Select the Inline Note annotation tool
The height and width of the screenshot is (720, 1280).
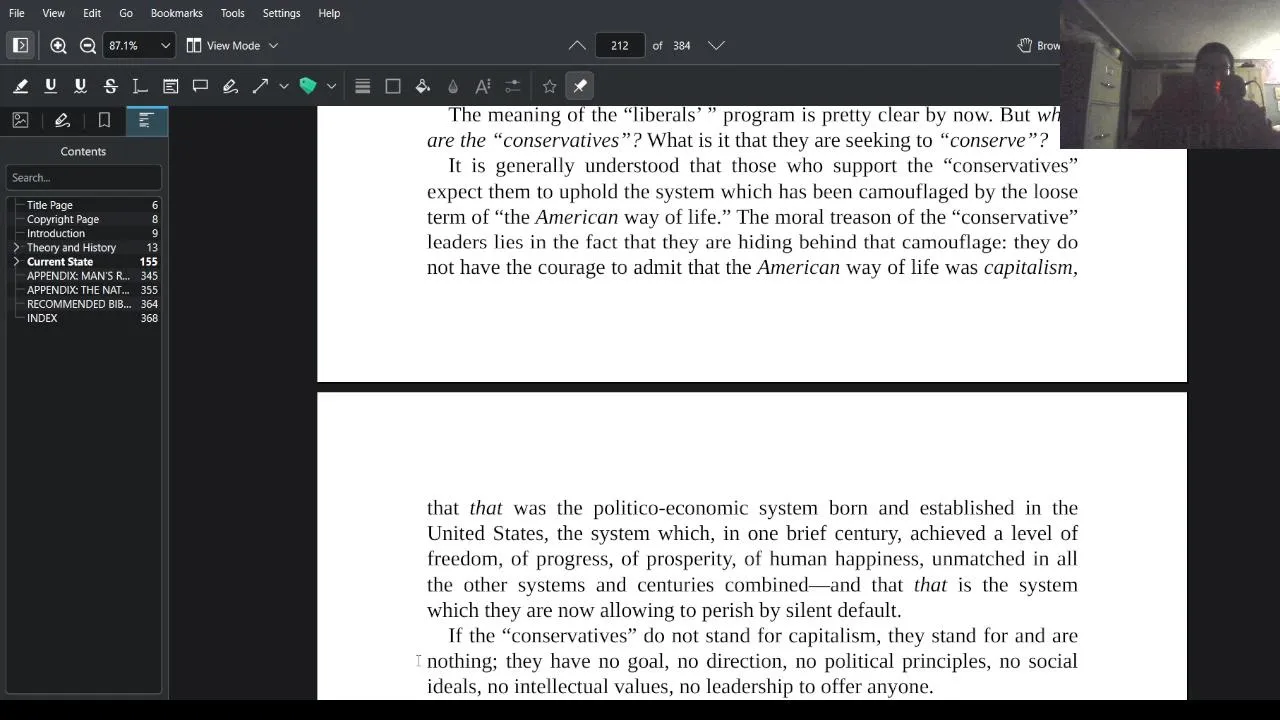pos(170,86)
